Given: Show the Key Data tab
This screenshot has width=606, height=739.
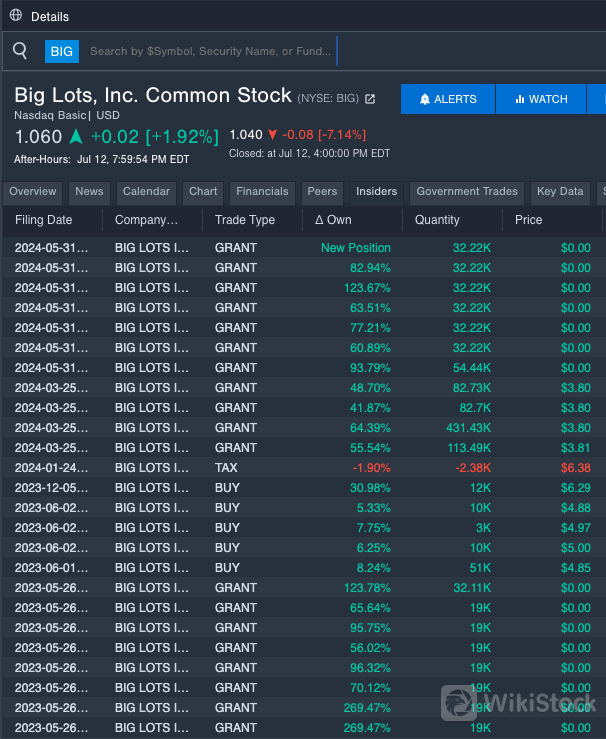Looking at the screenshot, I should click(560, 192).
